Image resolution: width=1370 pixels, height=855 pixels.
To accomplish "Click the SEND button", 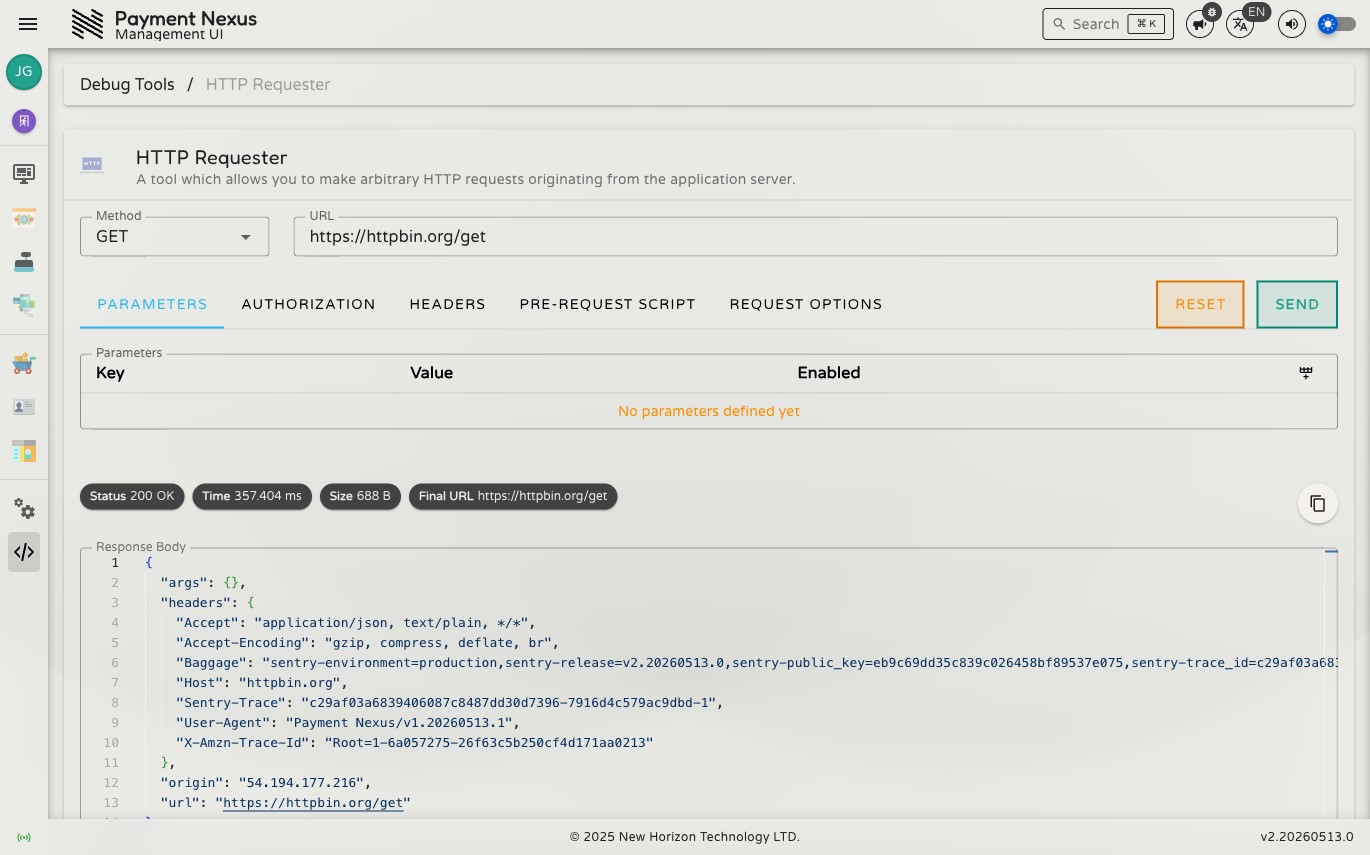I will [1297, 304].
